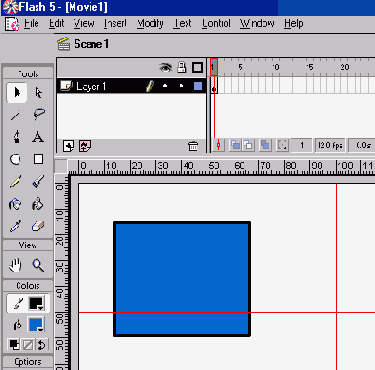The height and width of the screenshot is (370, 375).
Task: Select the Rectangle tool
Action: [x=38, y=159]
